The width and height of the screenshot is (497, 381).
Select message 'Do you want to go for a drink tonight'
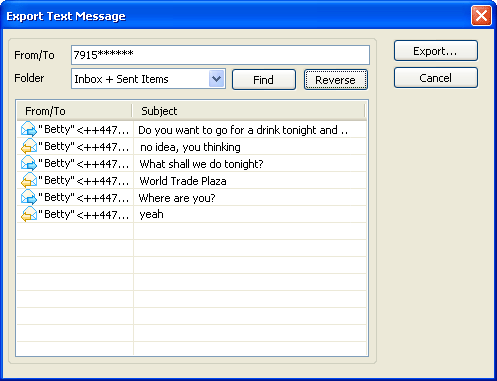(192, 130)
